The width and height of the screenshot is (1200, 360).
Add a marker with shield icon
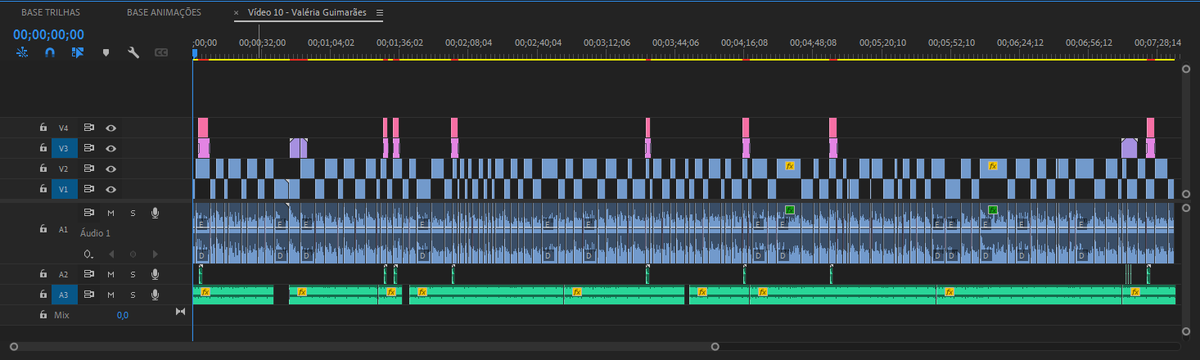coord(106,52)
